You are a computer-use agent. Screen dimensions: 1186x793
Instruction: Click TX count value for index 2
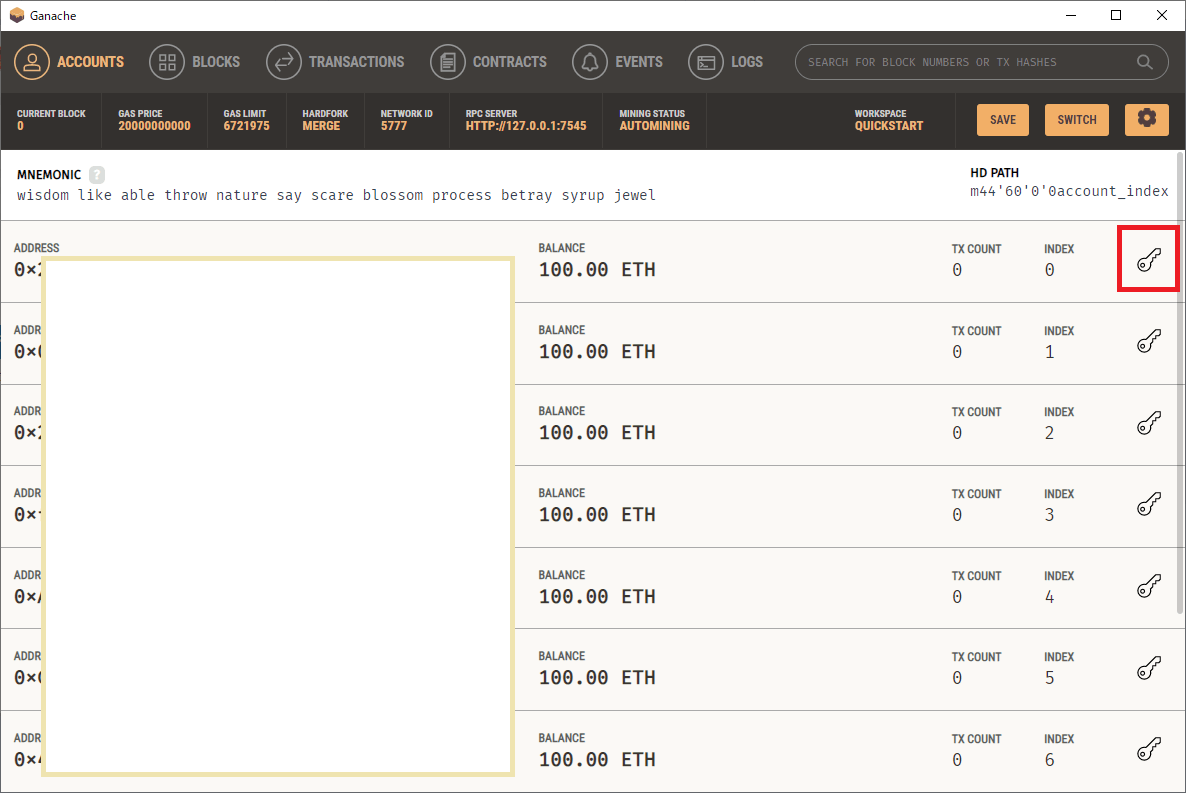coord(957,433)
